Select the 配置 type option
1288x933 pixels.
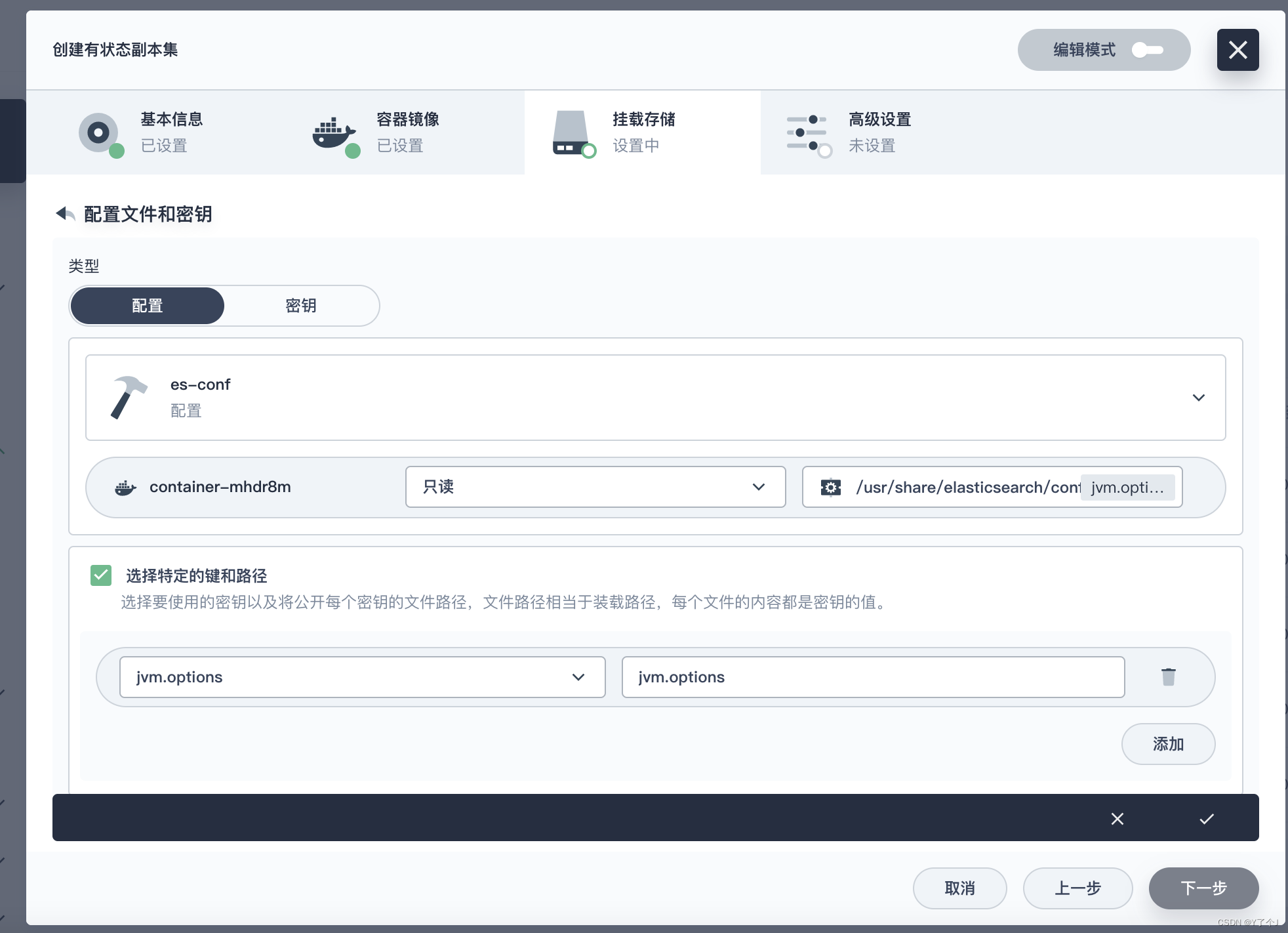click(x=147, y=306)
